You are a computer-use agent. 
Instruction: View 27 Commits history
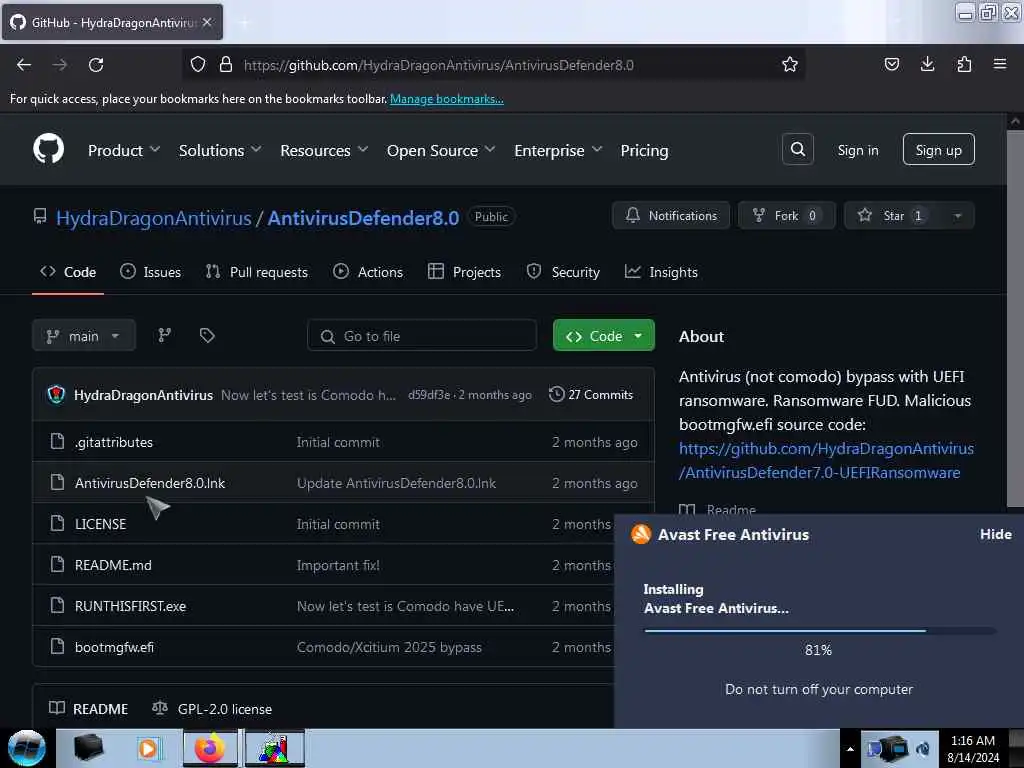click(x=591, y=394)
